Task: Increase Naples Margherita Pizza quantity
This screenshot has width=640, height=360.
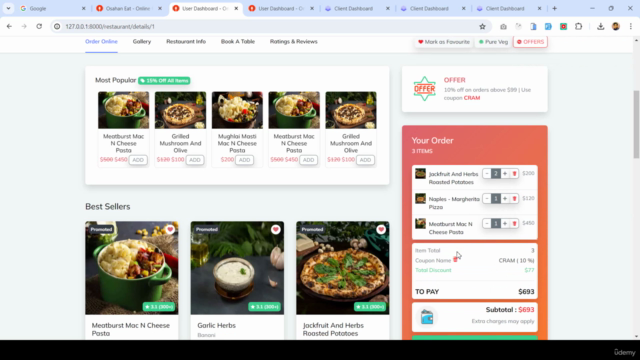Action: [505, 198]
